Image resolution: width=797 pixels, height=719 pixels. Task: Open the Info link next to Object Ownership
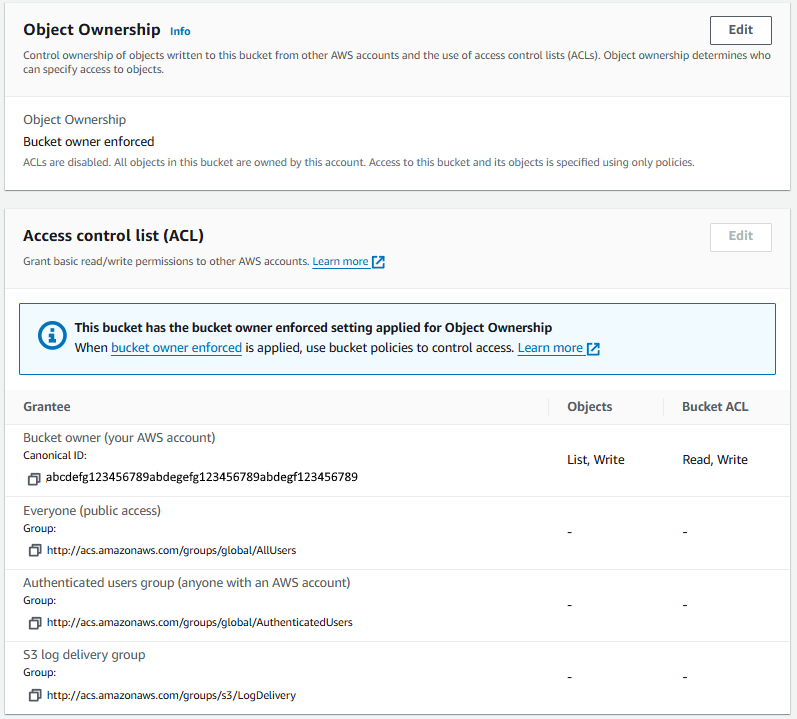pos(180,32)
